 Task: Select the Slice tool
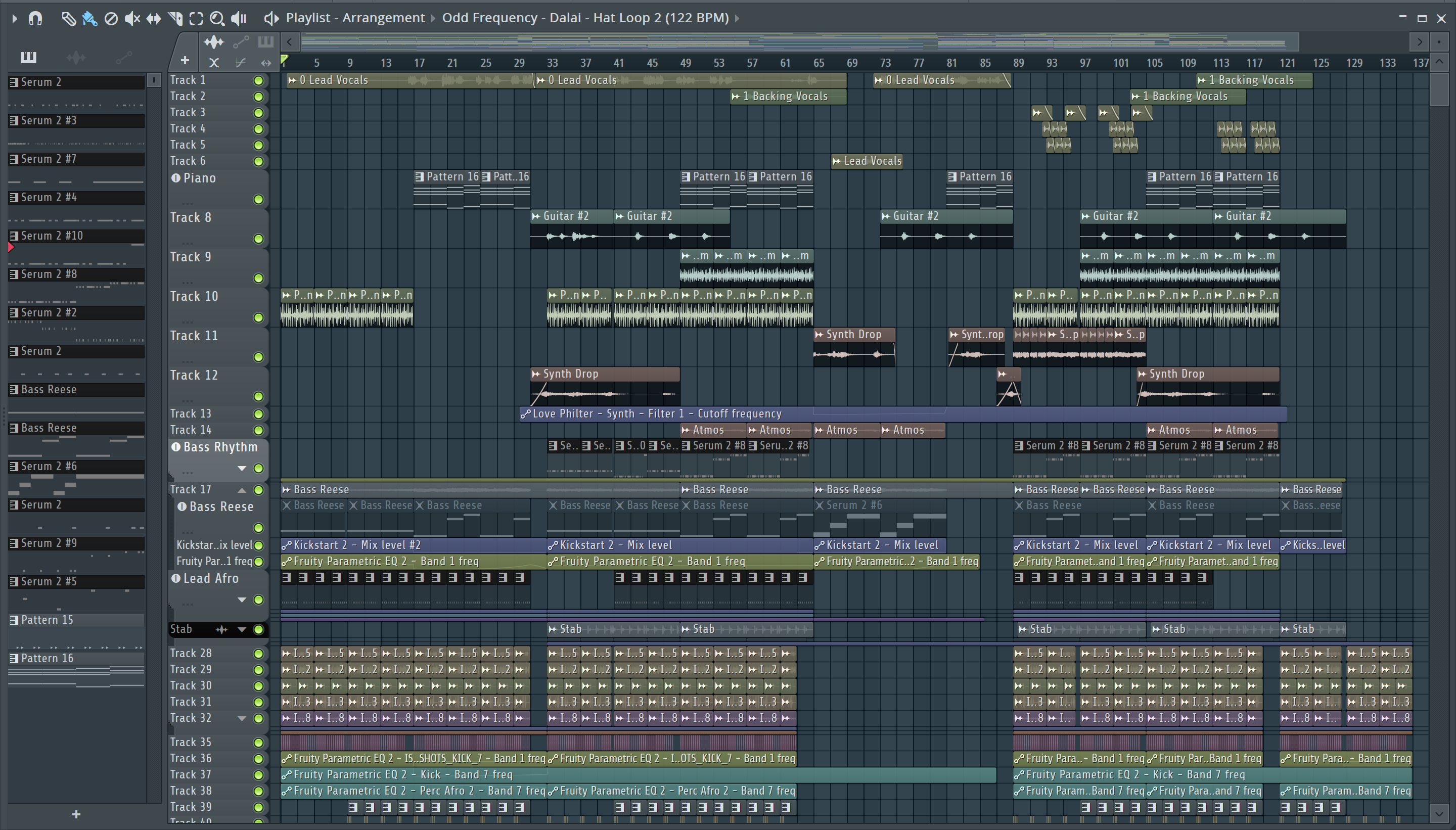pyautogui.click(x=175, y=18)
